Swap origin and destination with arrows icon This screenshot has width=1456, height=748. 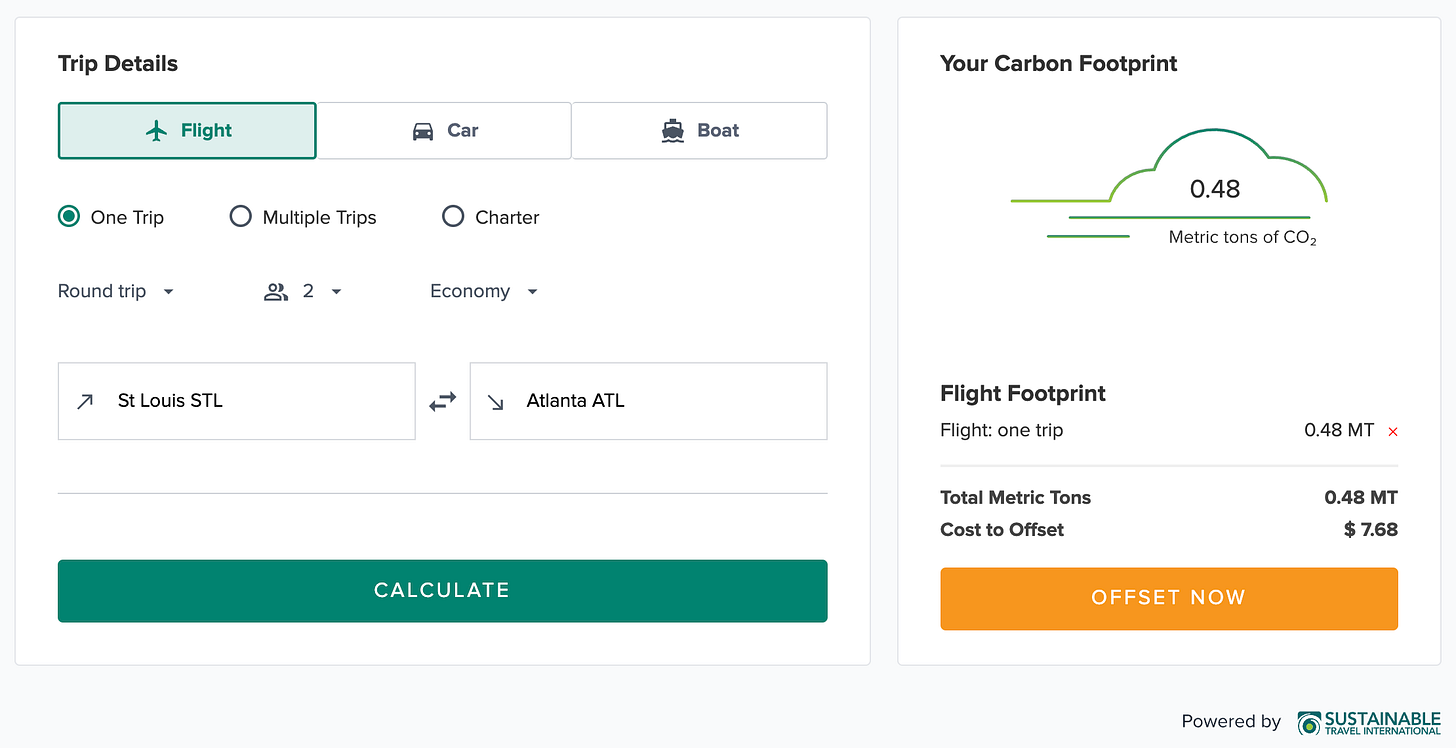[442, 401]
